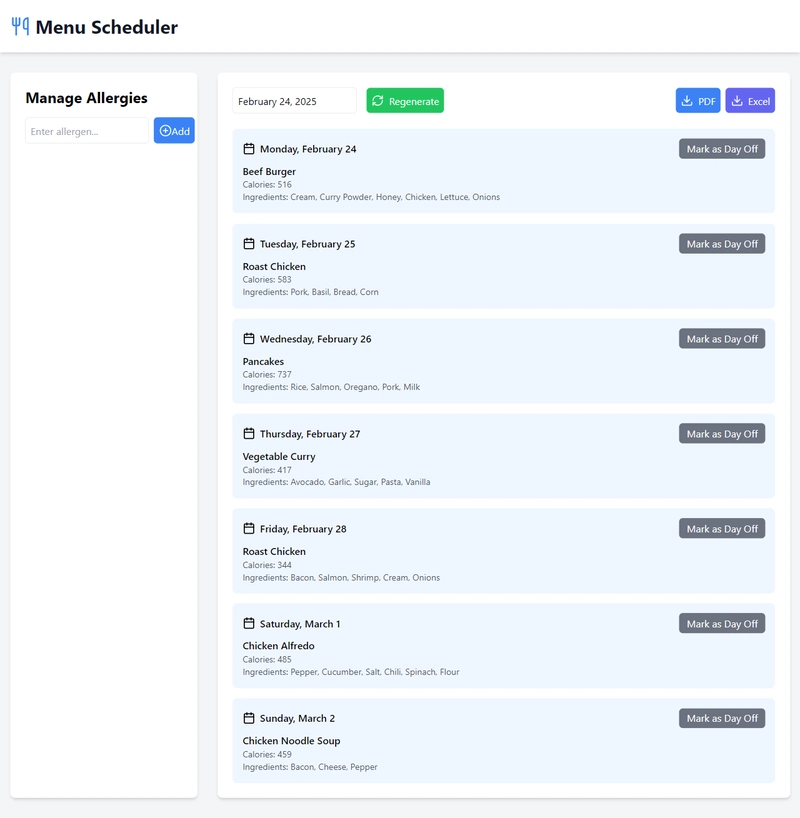Export the menu to Excel
The image size is (800, 818).
point(750,101)
